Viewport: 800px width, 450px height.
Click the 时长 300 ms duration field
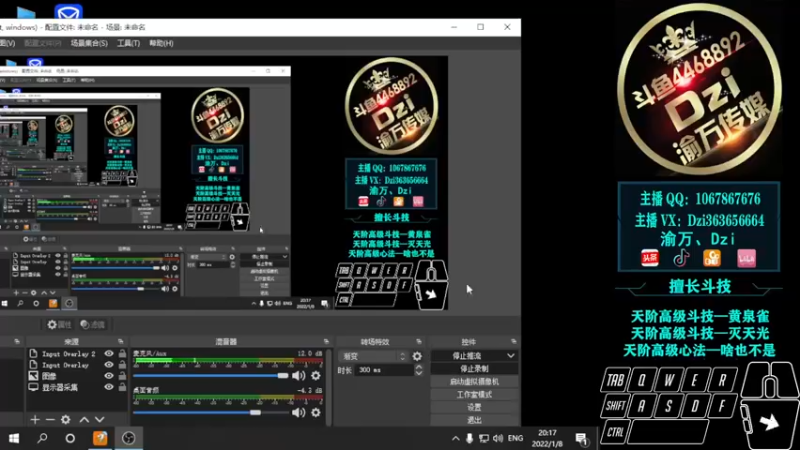384,370
